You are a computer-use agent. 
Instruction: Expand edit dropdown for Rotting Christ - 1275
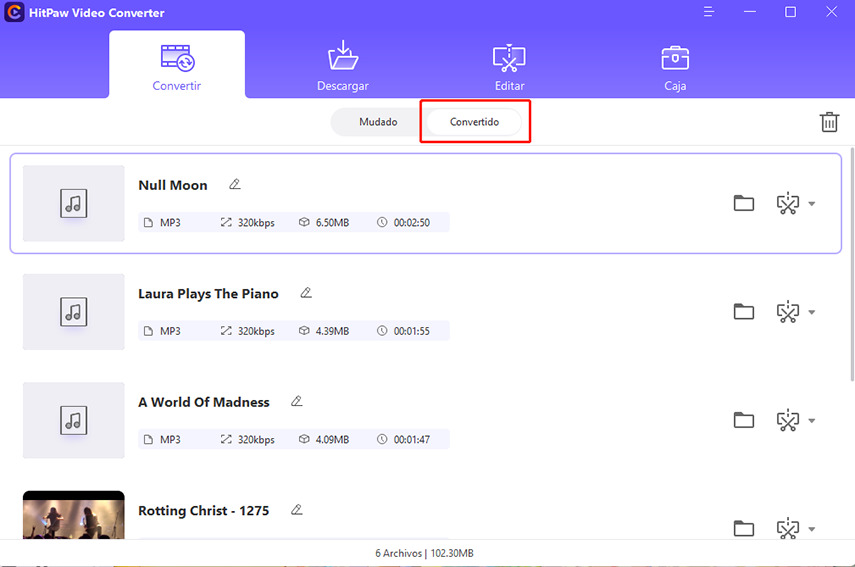pos(811,529)
